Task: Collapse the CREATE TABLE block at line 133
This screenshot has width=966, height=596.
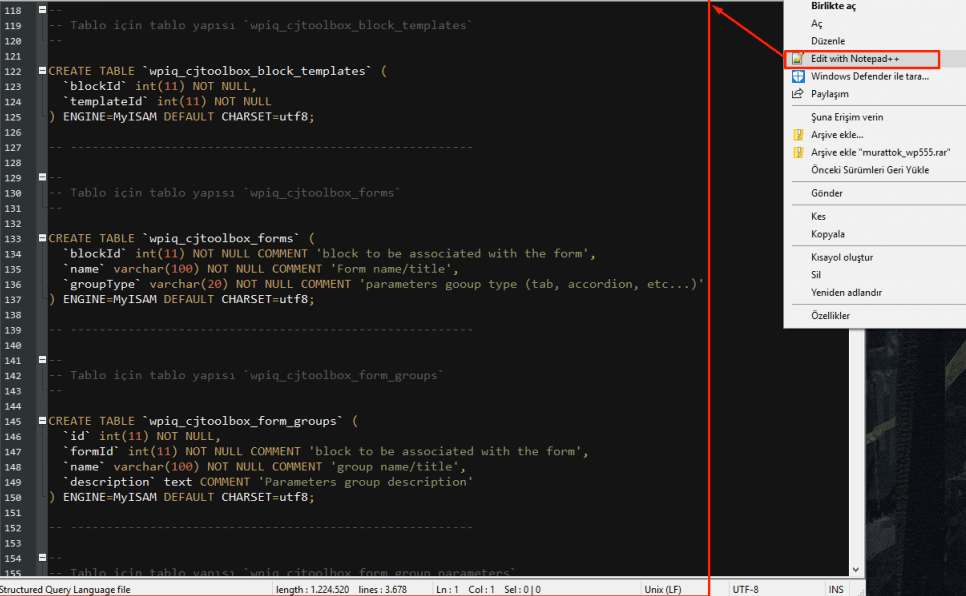Action: click(42, 238)
